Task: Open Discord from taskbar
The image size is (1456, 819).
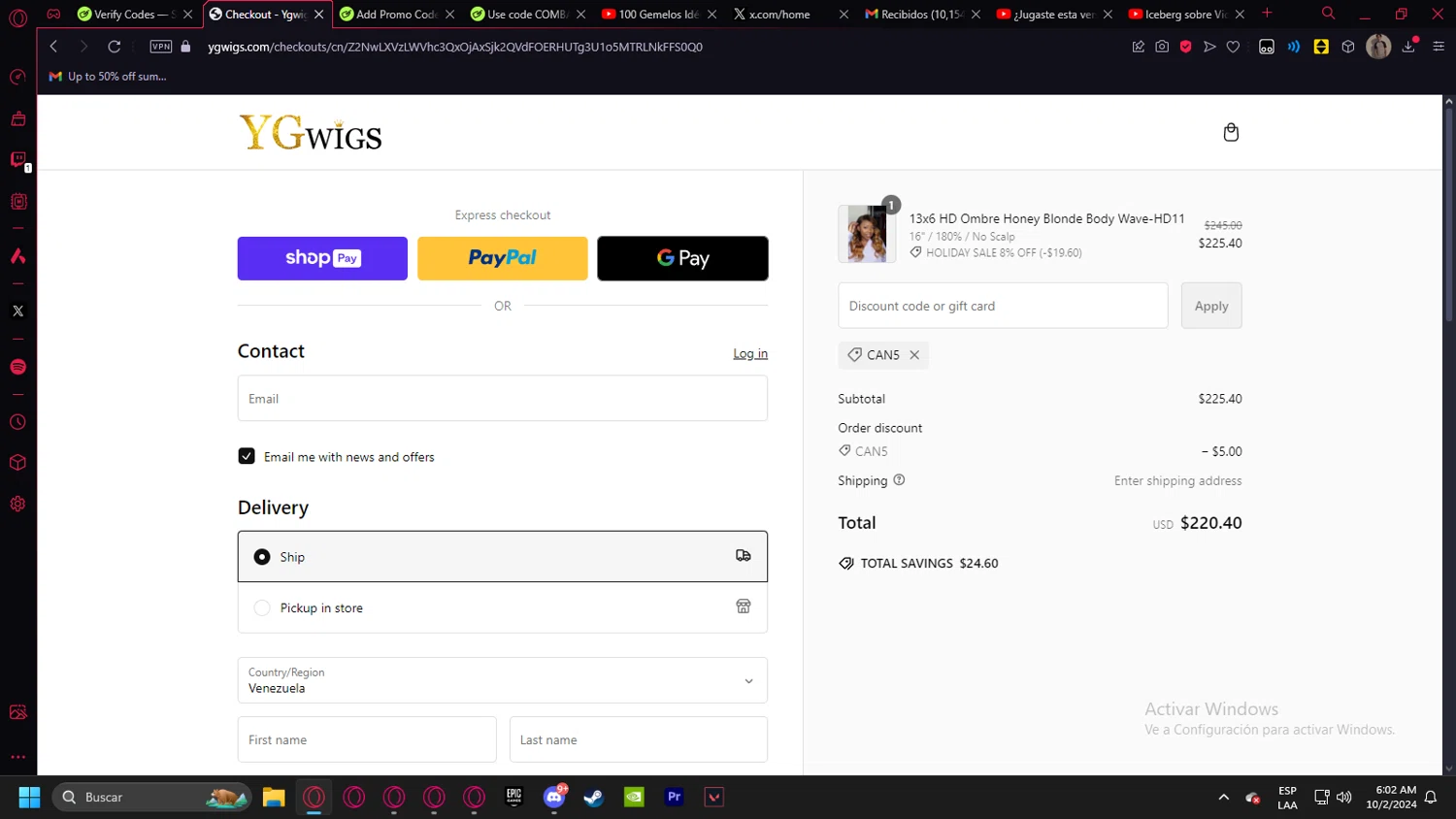Action: click(x=554, y=798)
